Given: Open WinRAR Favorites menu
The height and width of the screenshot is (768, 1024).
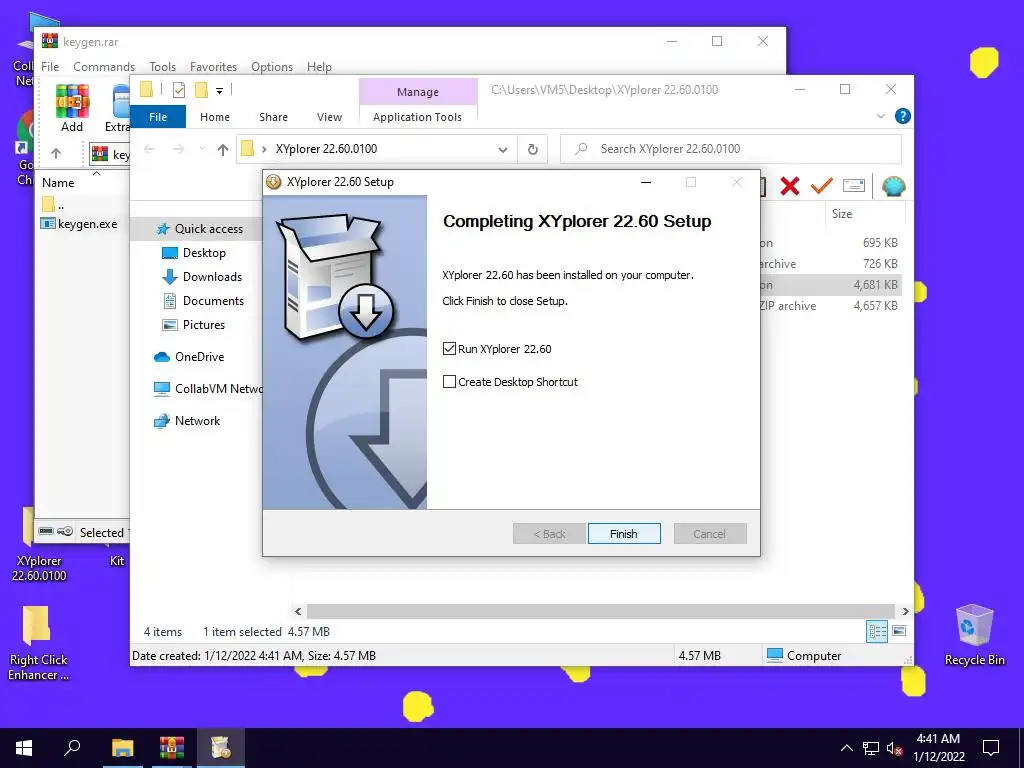Looking at the screenshot, I should click(214, 67).
